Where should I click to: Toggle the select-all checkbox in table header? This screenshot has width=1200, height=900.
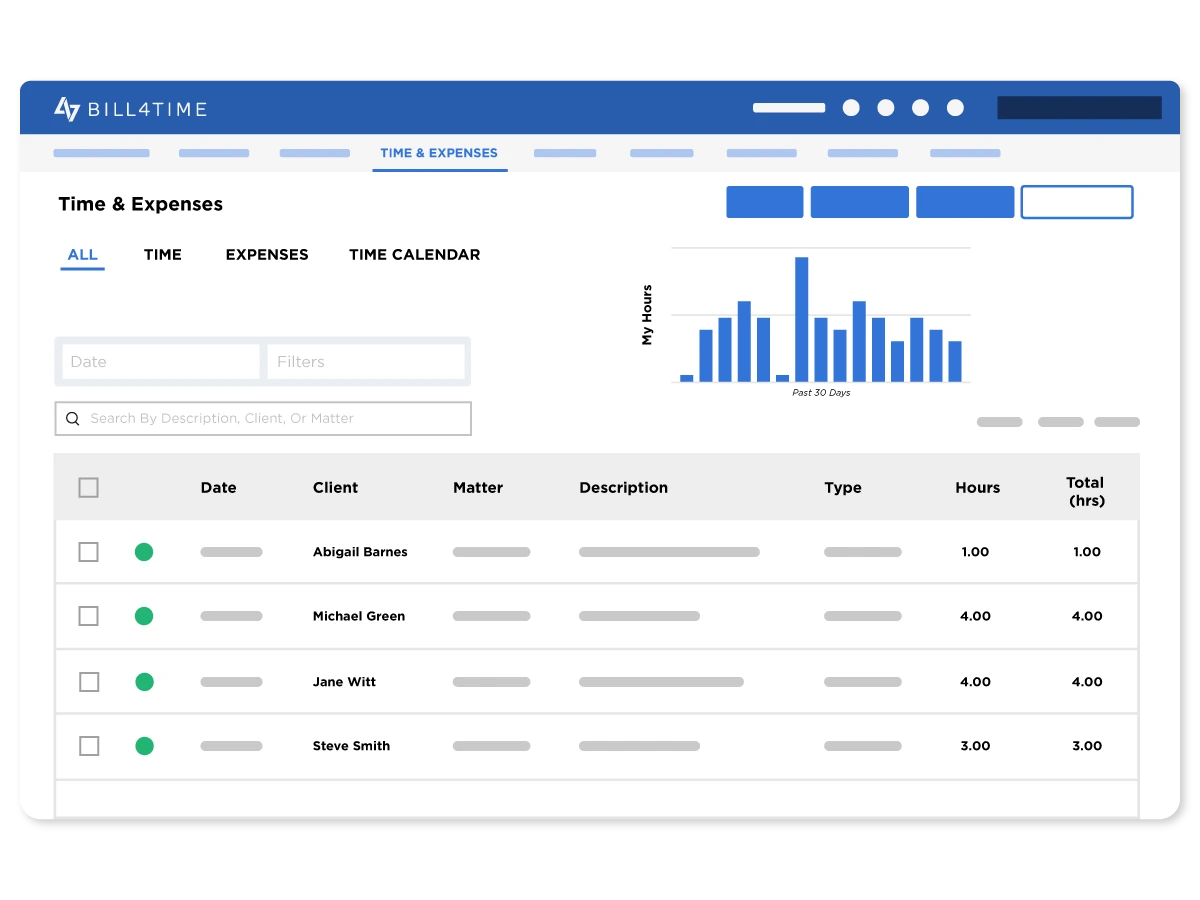point(89,488)
